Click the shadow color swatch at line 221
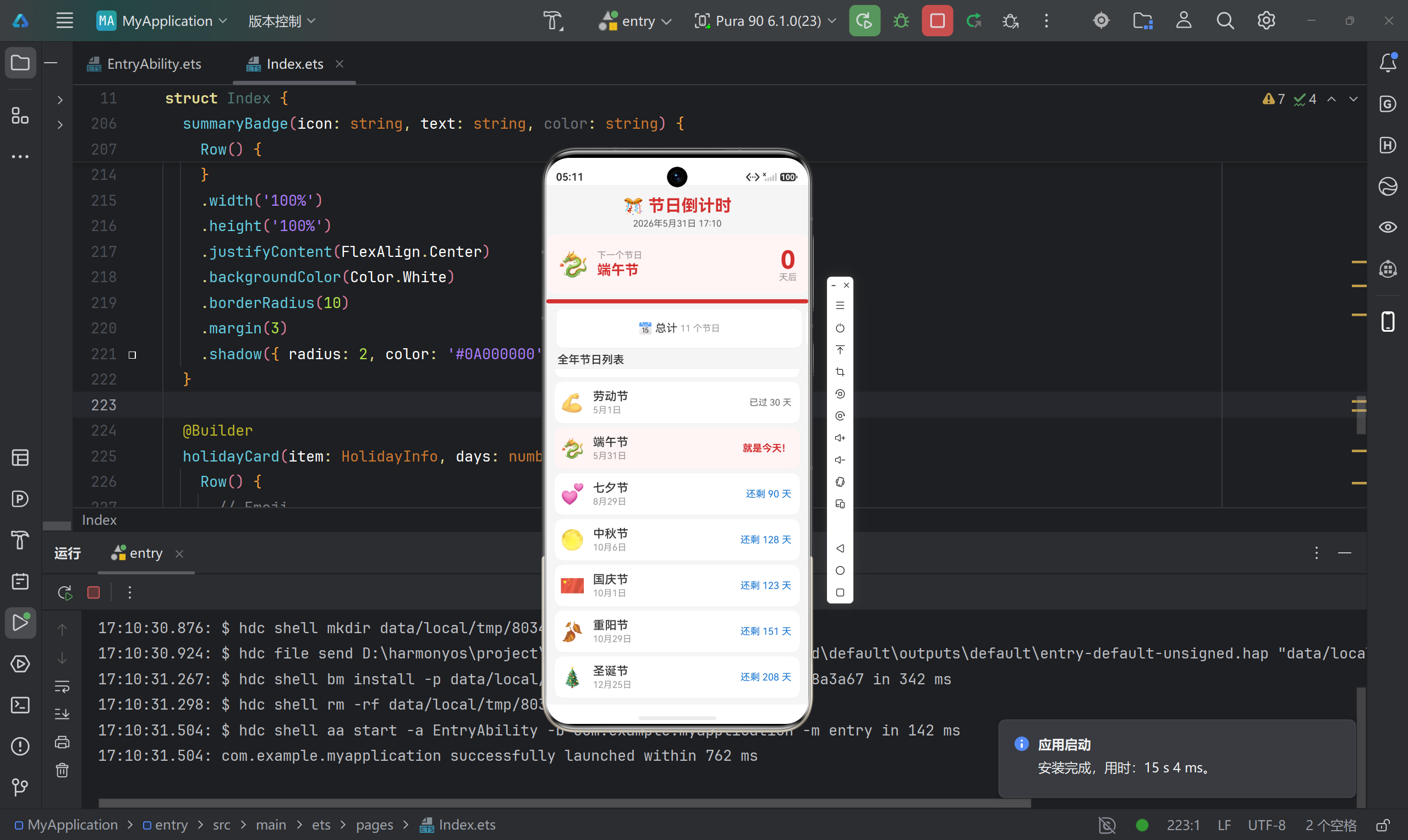The height and width of the screenshot is (840, 1408). click(133, 355)
